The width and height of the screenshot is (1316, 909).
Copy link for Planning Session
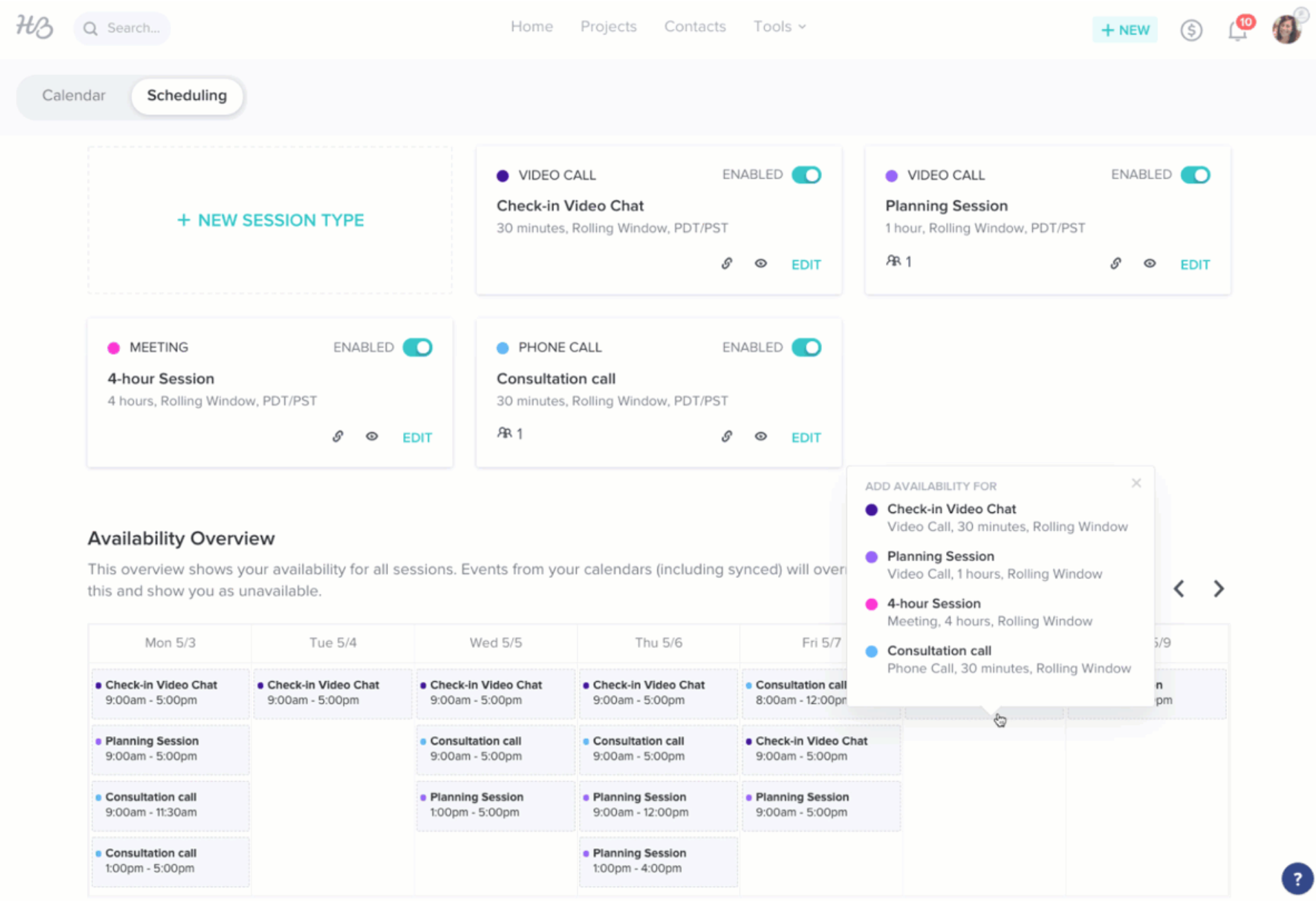(1115, 264)
